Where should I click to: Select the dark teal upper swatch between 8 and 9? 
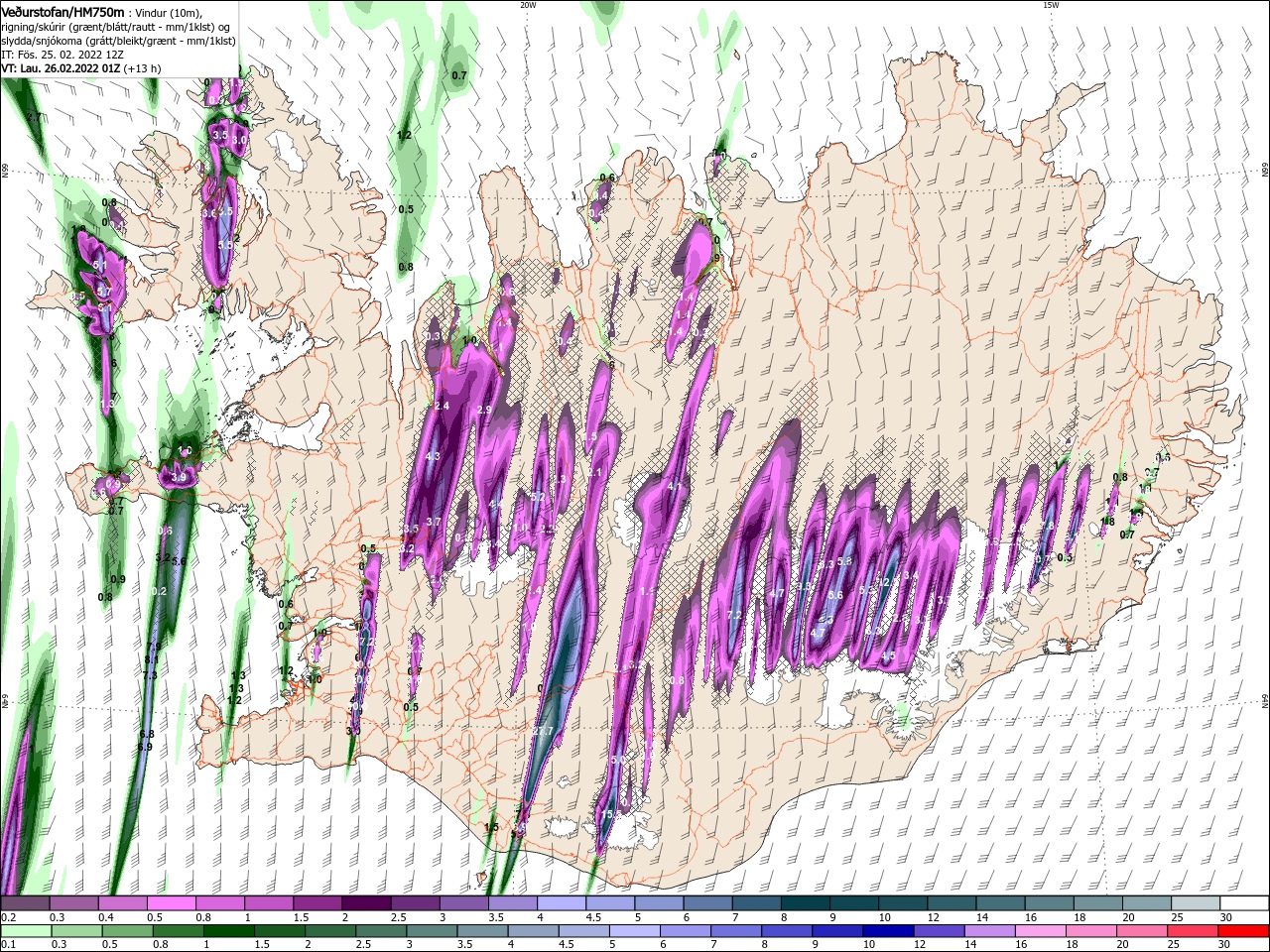(804, 903)
